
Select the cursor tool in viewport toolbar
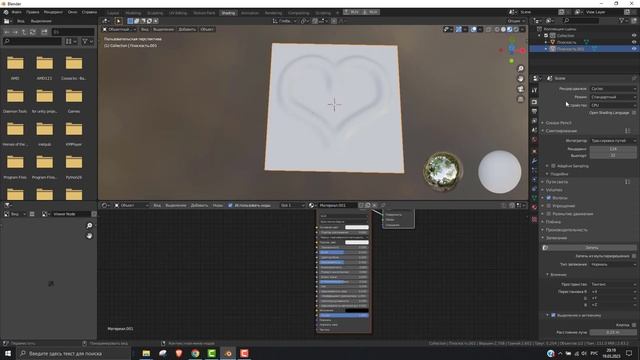(x=118, y=21)
